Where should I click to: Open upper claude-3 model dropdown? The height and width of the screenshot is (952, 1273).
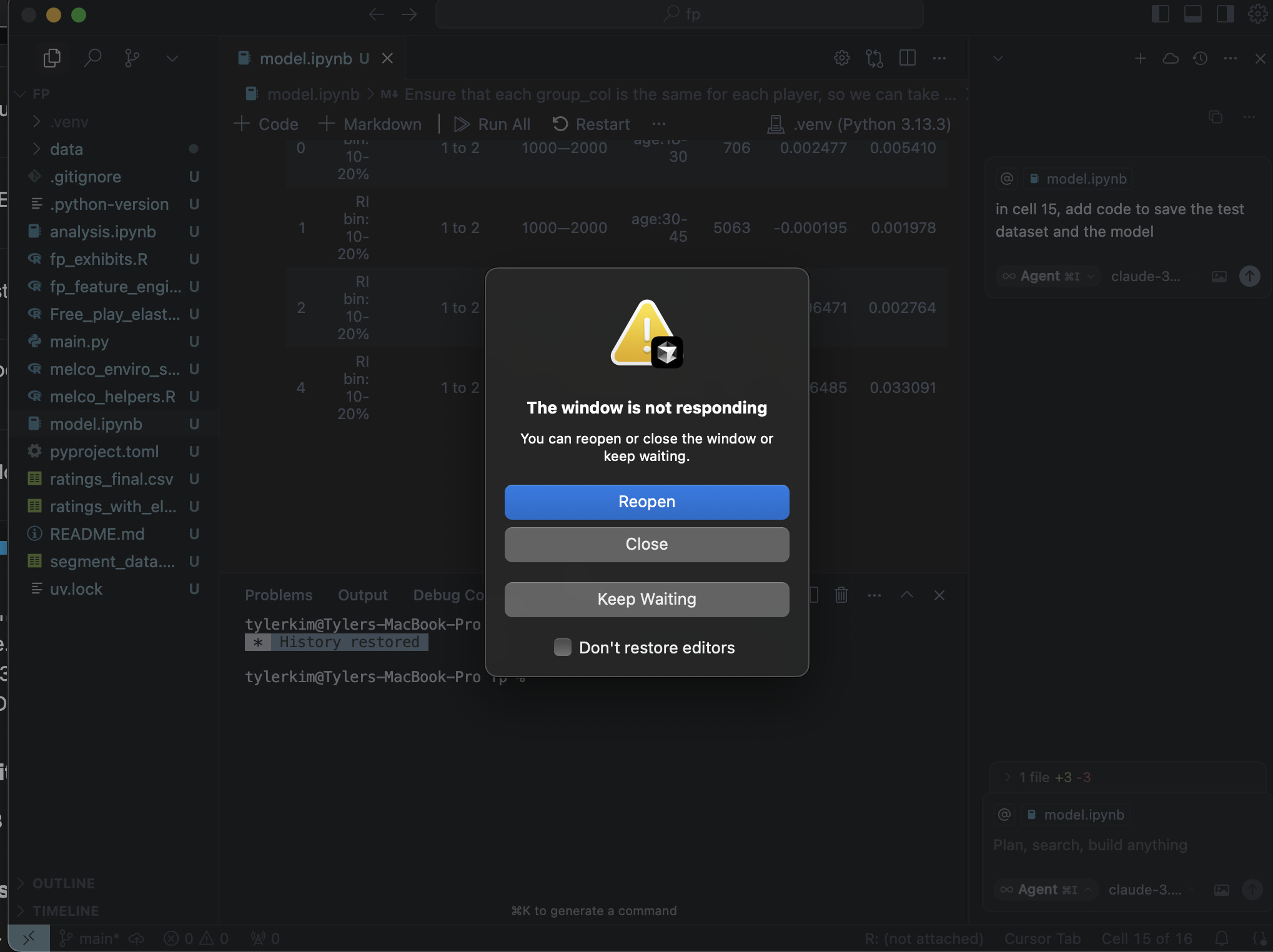pos(1152,276)
